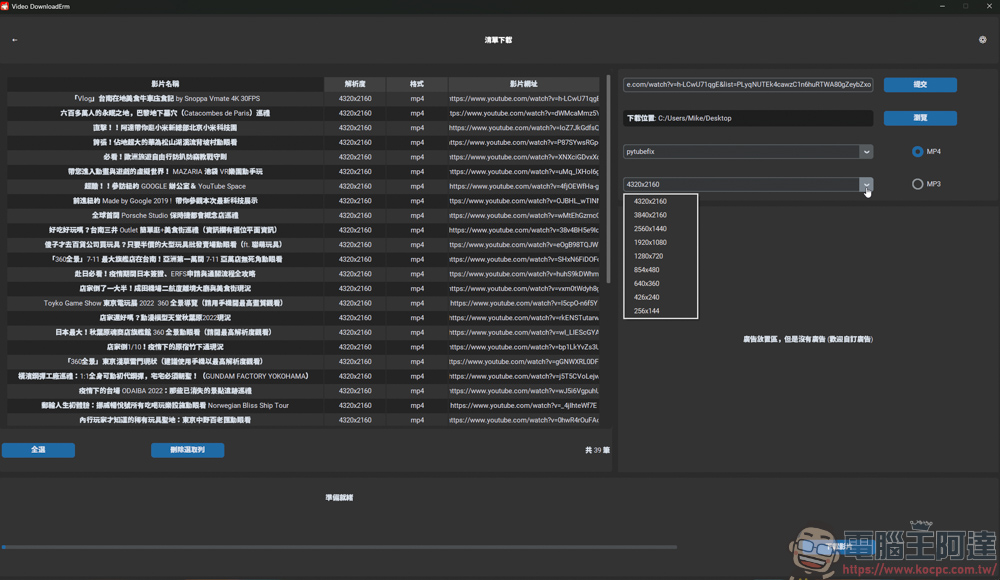Screen dimensions: 1000x580
Task: Select the MP4 radio button
Action: tap(917, 151)
